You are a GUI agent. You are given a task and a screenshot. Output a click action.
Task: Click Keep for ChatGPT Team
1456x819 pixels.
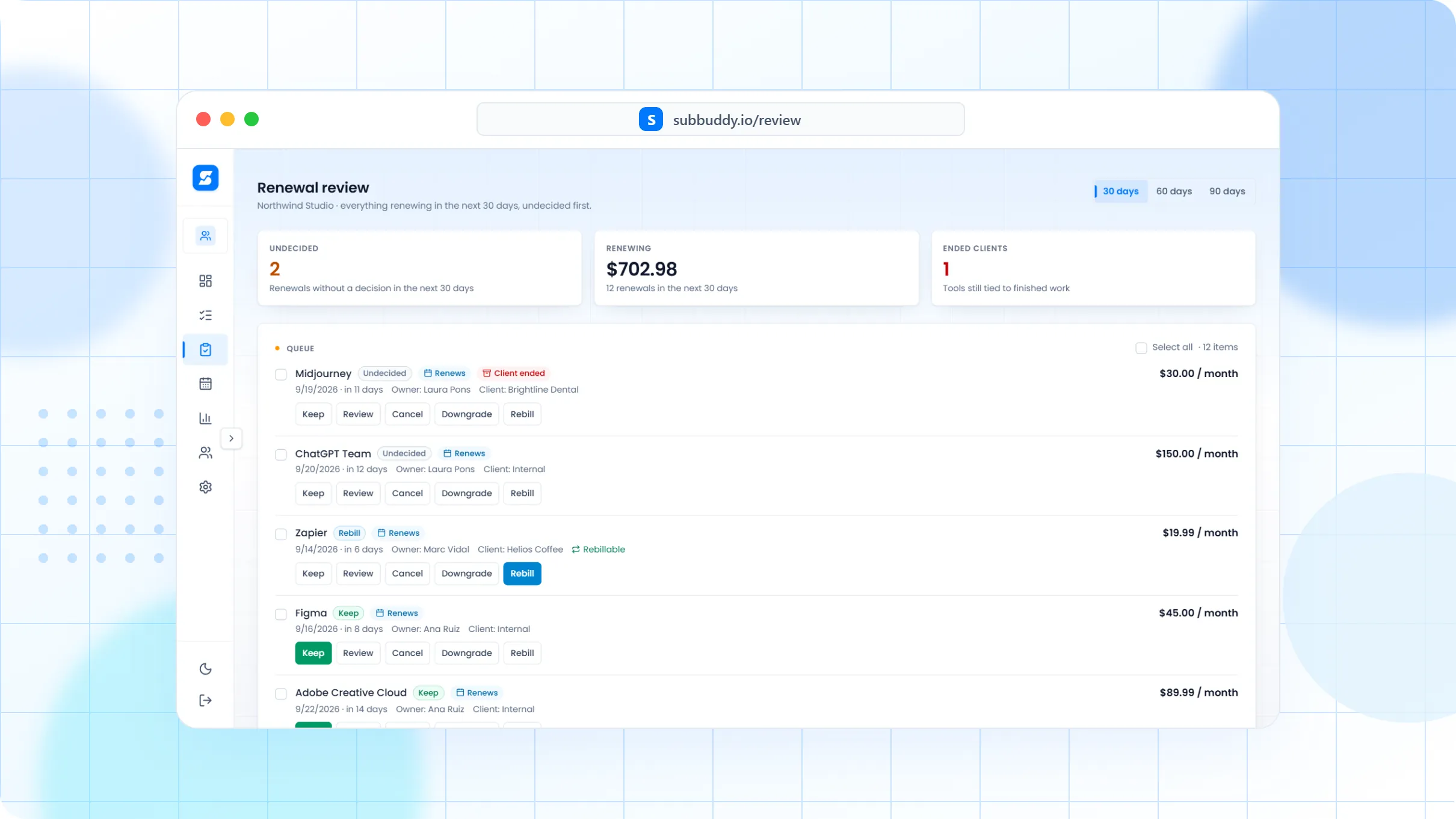pos(313,493)
